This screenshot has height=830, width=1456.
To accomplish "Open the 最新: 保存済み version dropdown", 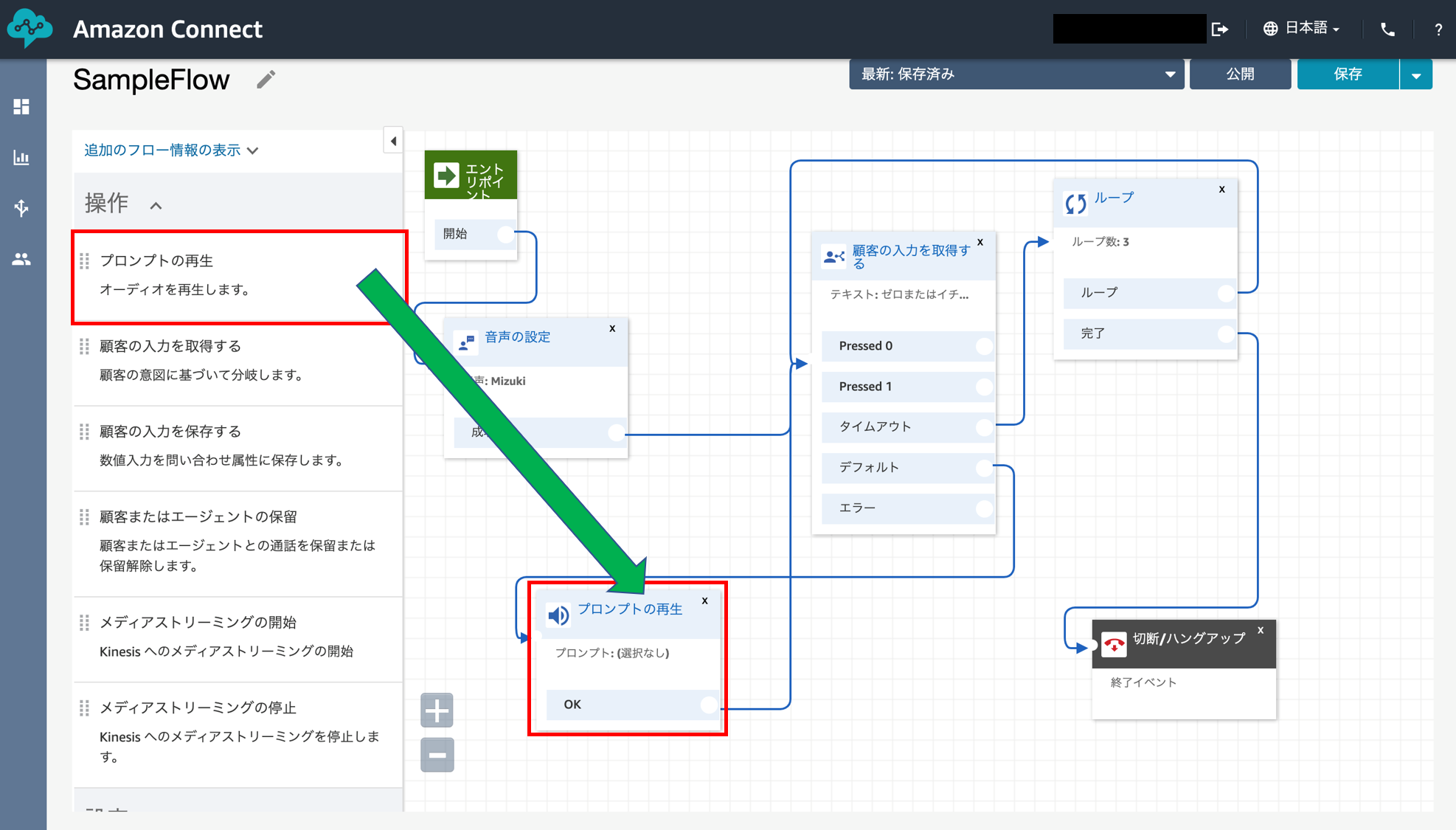I will coord(1016,75).
